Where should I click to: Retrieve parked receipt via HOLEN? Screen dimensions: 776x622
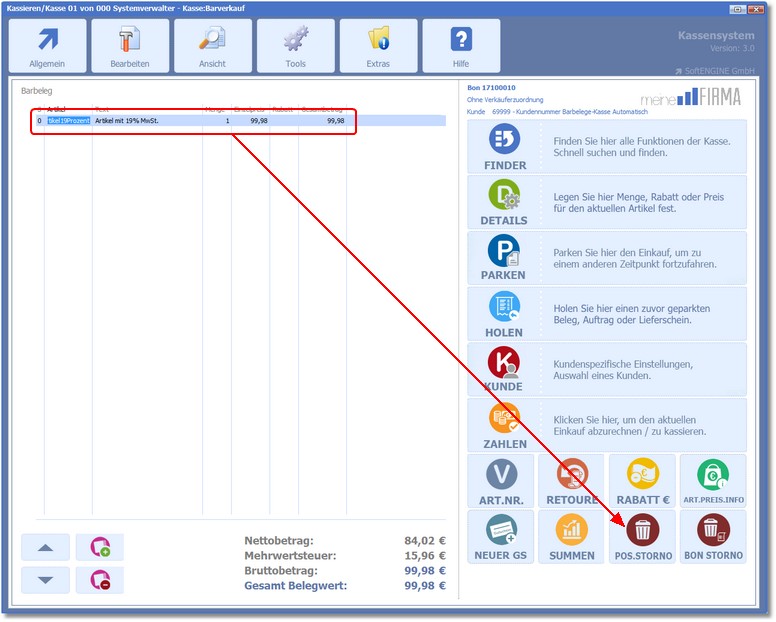pyautogui.click(x=504, y=313)
